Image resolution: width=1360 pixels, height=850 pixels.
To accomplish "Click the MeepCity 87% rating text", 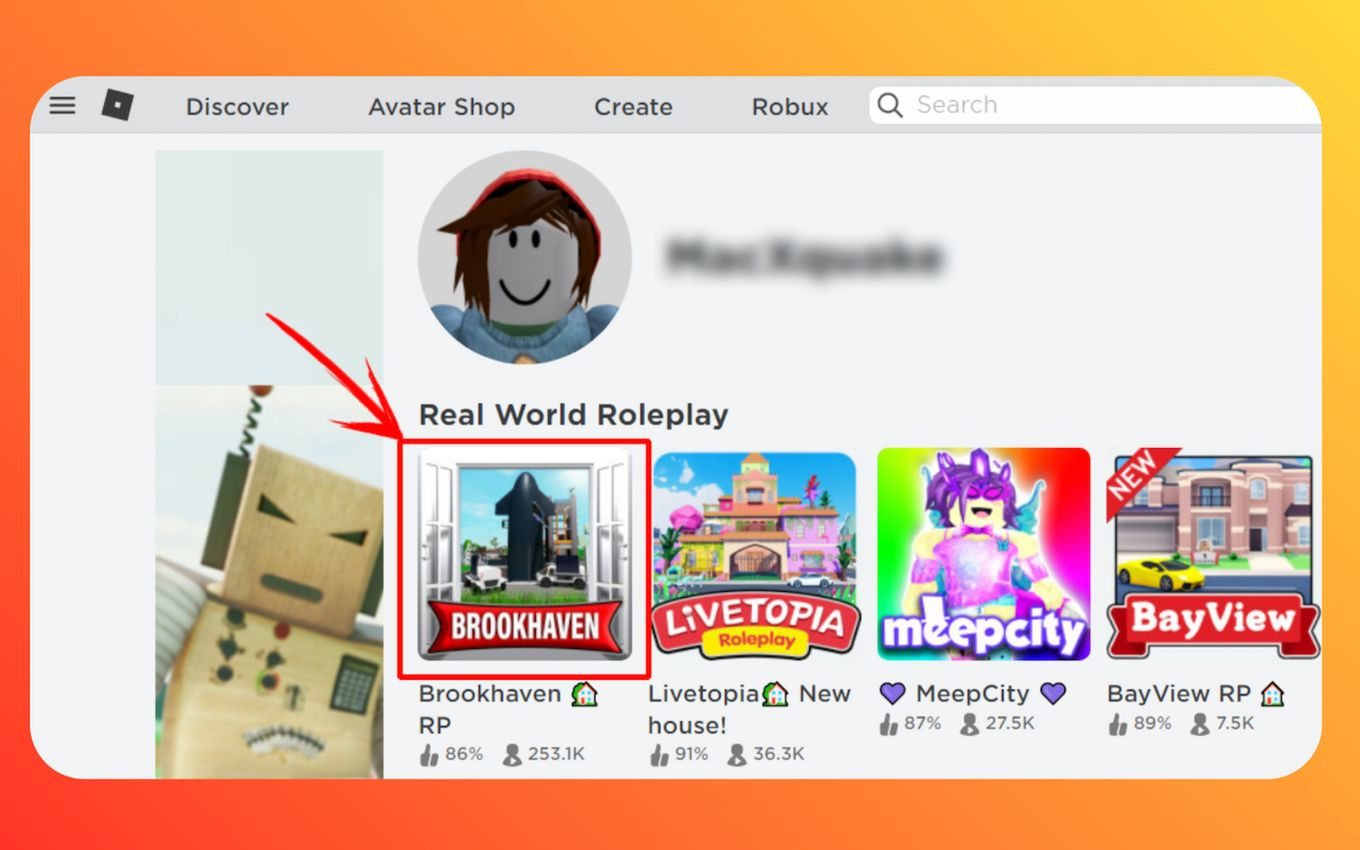I will point(922,723).
